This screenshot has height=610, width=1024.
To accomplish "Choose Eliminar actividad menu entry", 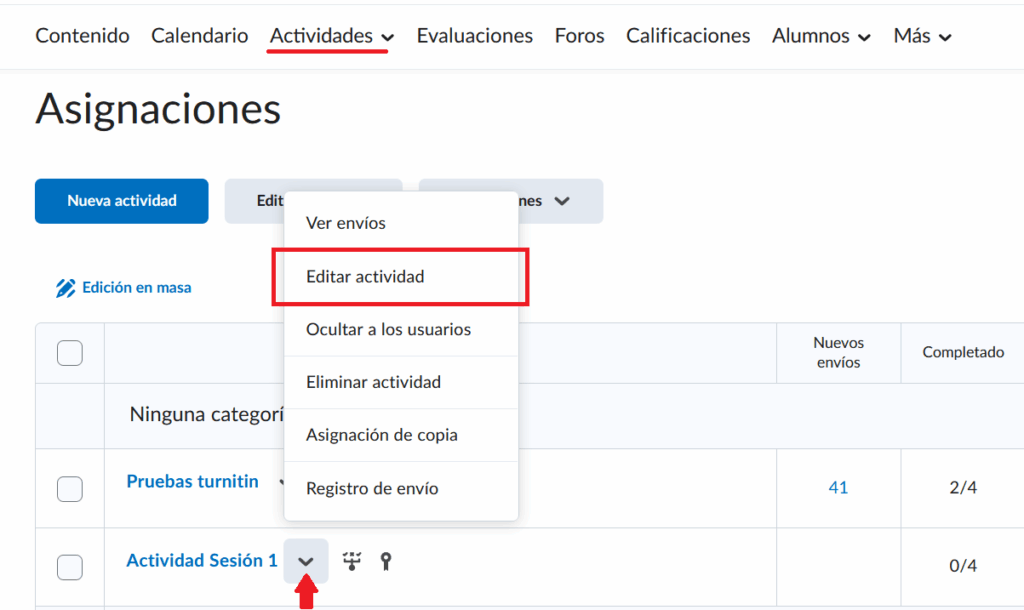I will (x=373, y=382).
